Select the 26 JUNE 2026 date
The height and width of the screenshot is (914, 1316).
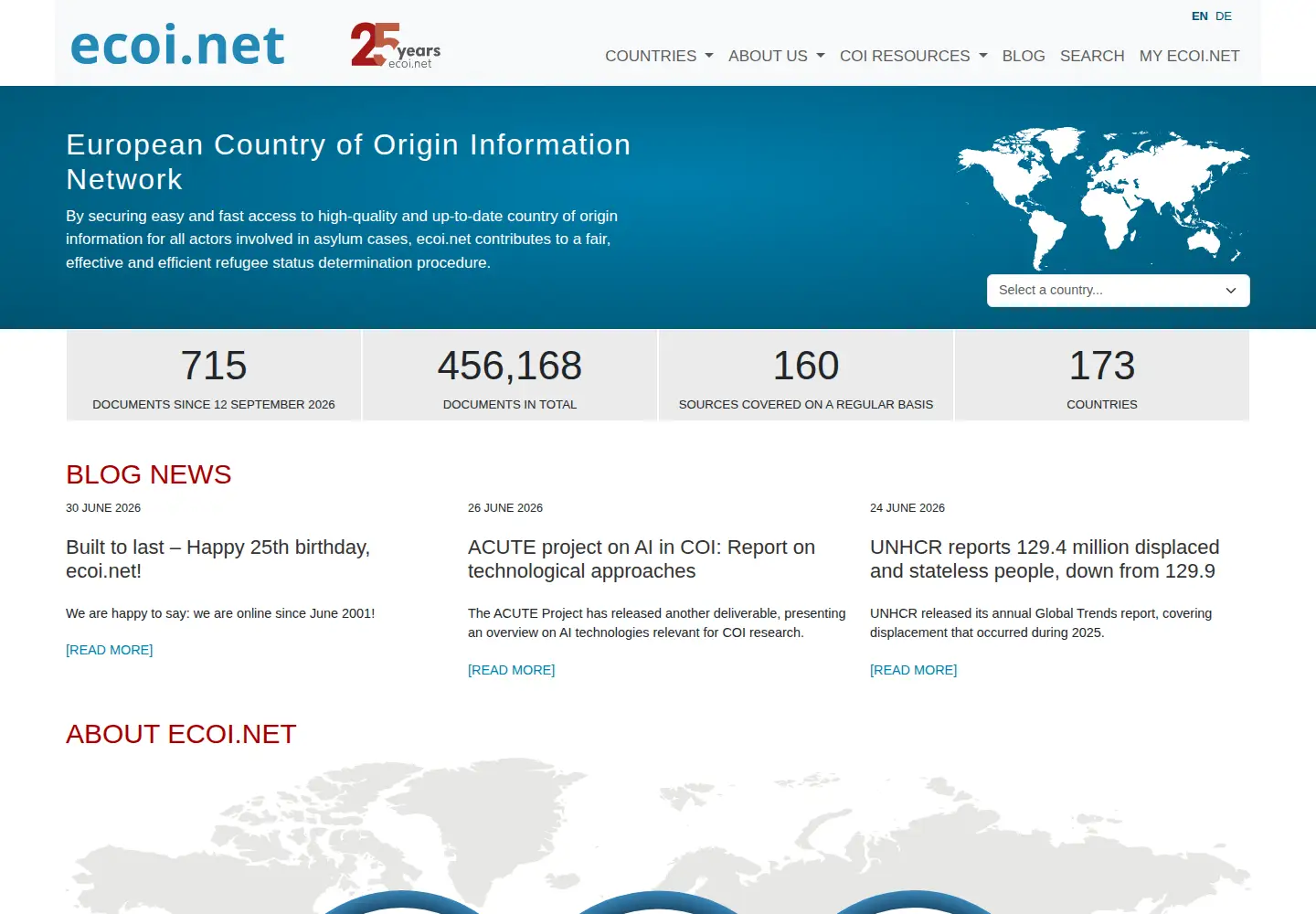point(505,508)
